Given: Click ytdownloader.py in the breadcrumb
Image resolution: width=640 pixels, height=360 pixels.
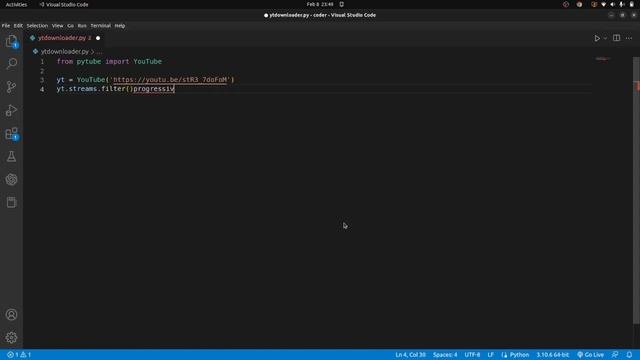Looking at the screenshot, I should [64, 52].
